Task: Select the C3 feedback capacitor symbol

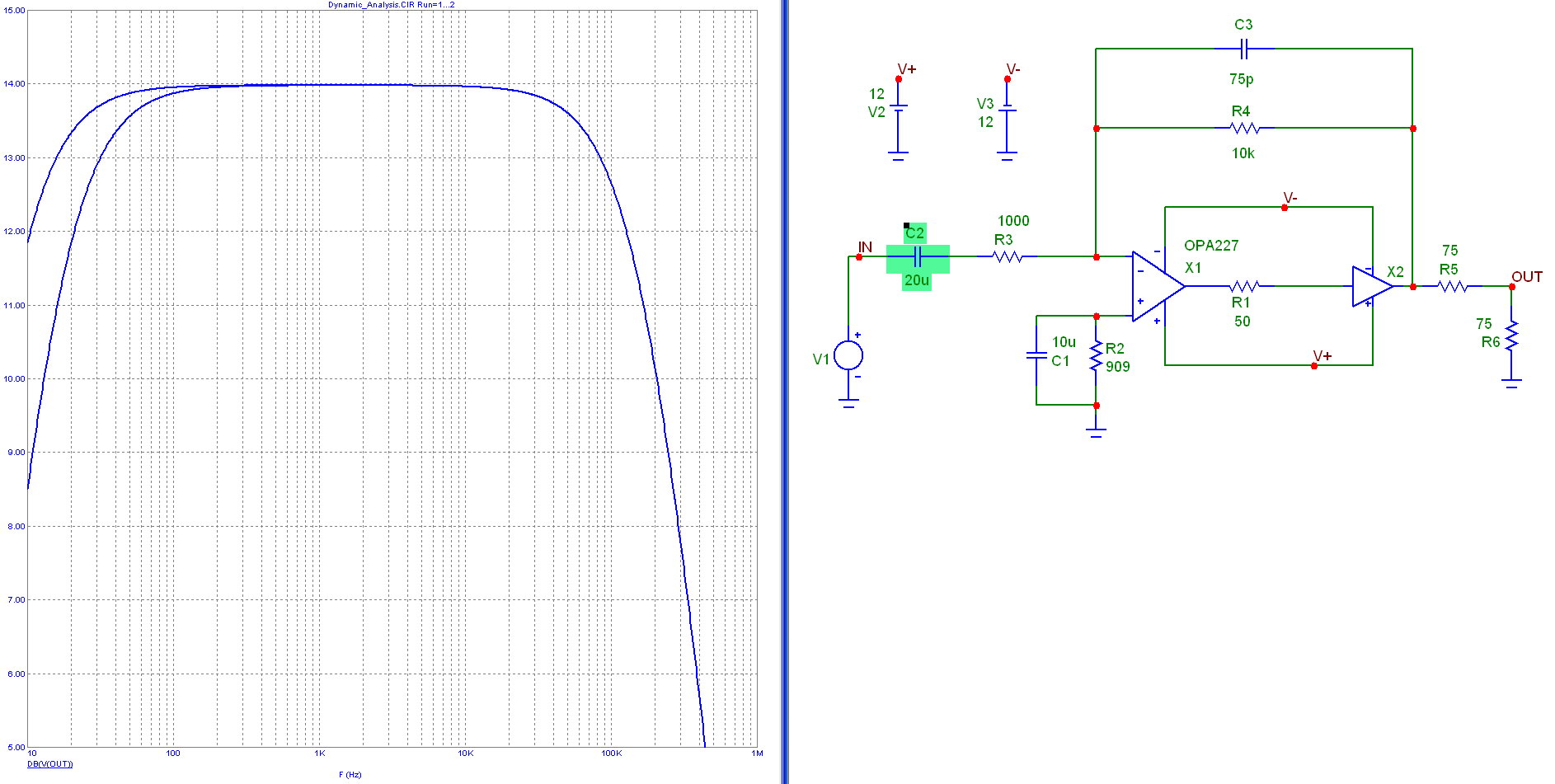Action: (1244, 49)
